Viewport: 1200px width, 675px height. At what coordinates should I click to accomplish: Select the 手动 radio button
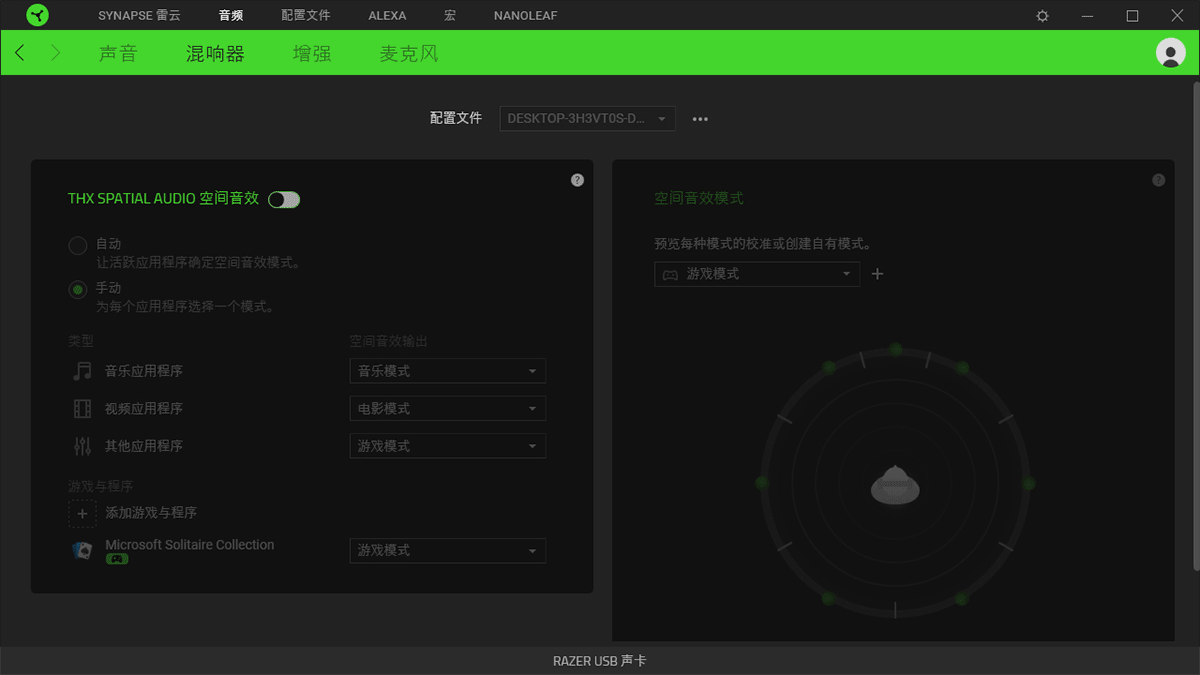(77, 289)
